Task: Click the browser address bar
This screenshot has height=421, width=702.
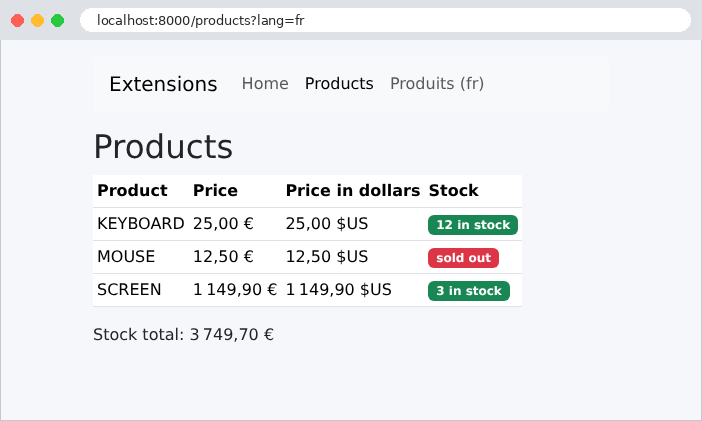Action: 385,20
